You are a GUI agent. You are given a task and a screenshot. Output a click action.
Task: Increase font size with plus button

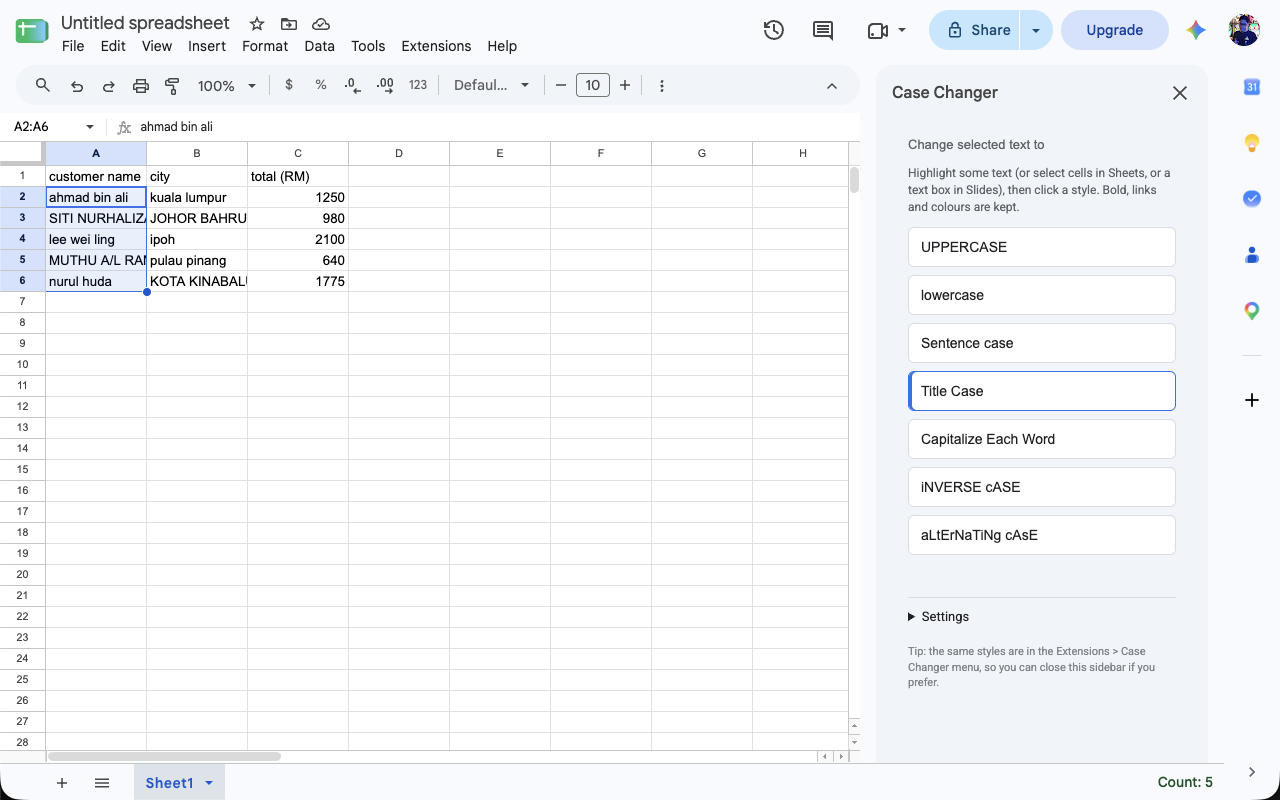(x=625, y=85)
